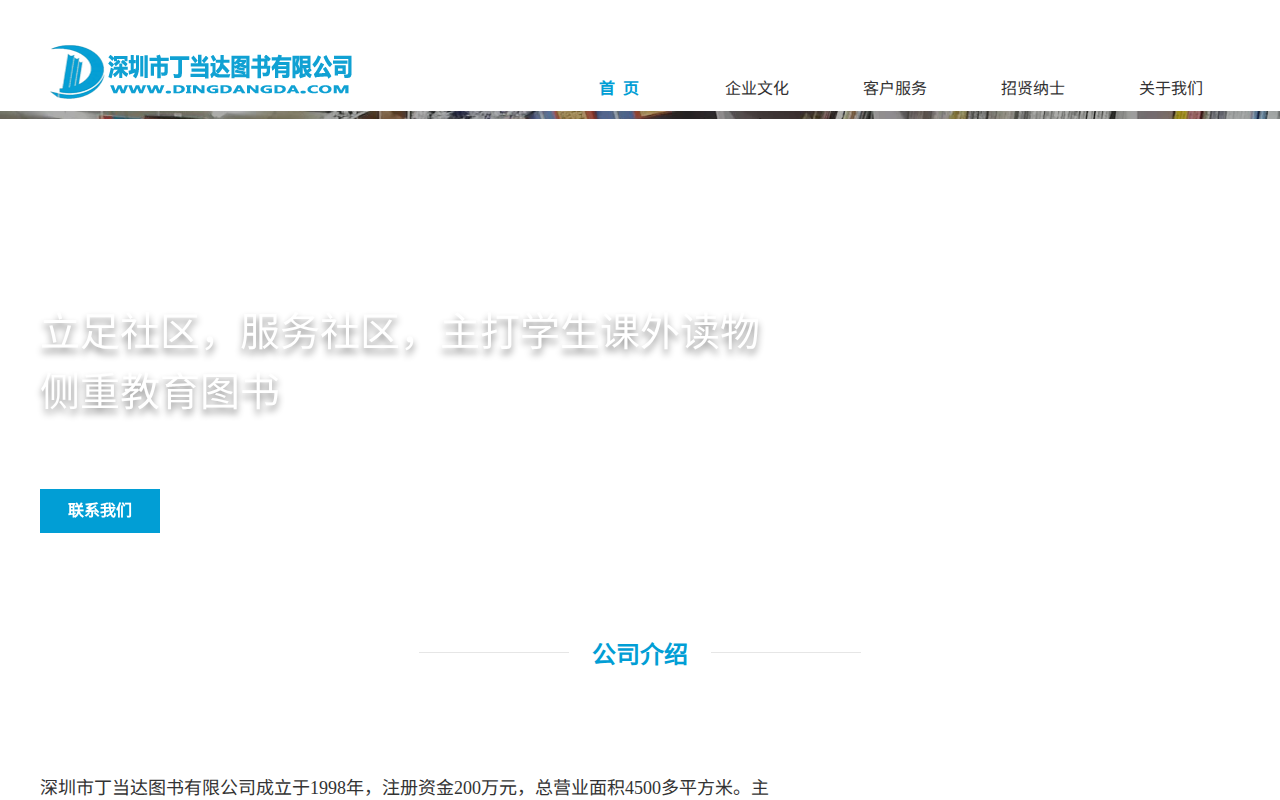
Task: Click the slogan line 侧重教育图书
Action: tap(160, 393)
